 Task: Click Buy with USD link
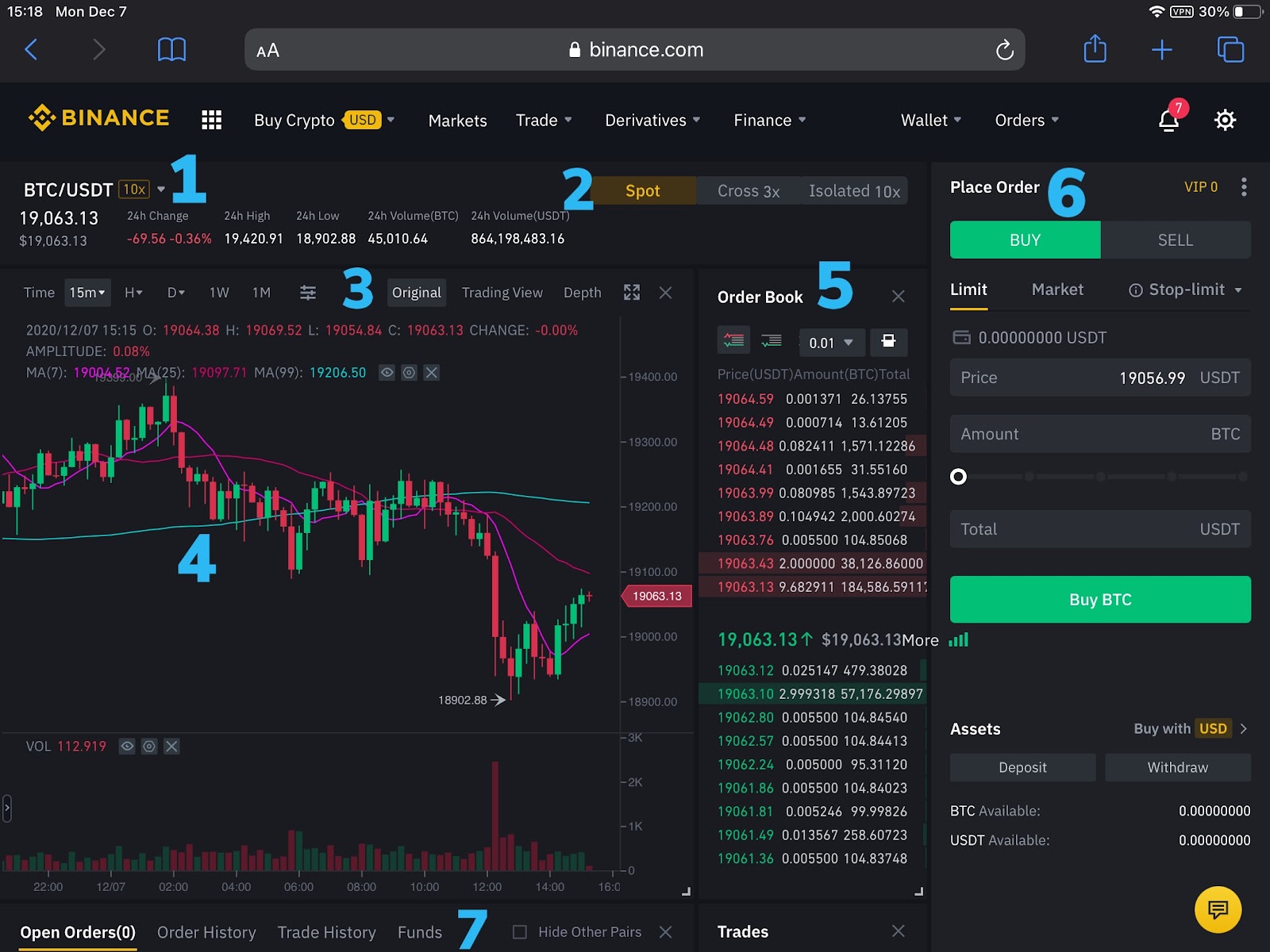tap(1191, 728)
